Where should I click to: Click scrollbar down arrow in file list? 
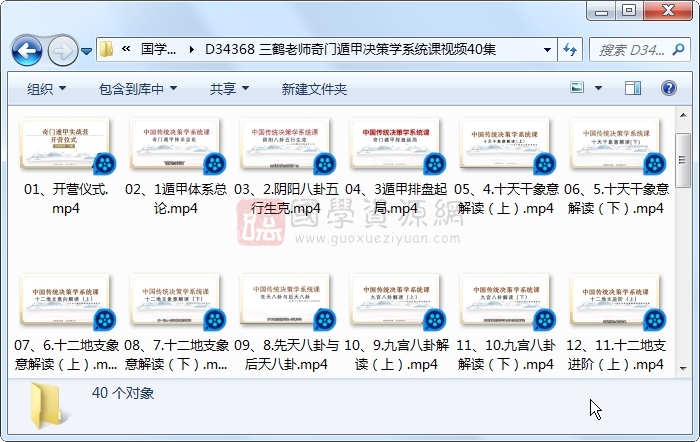coord(683,368)
